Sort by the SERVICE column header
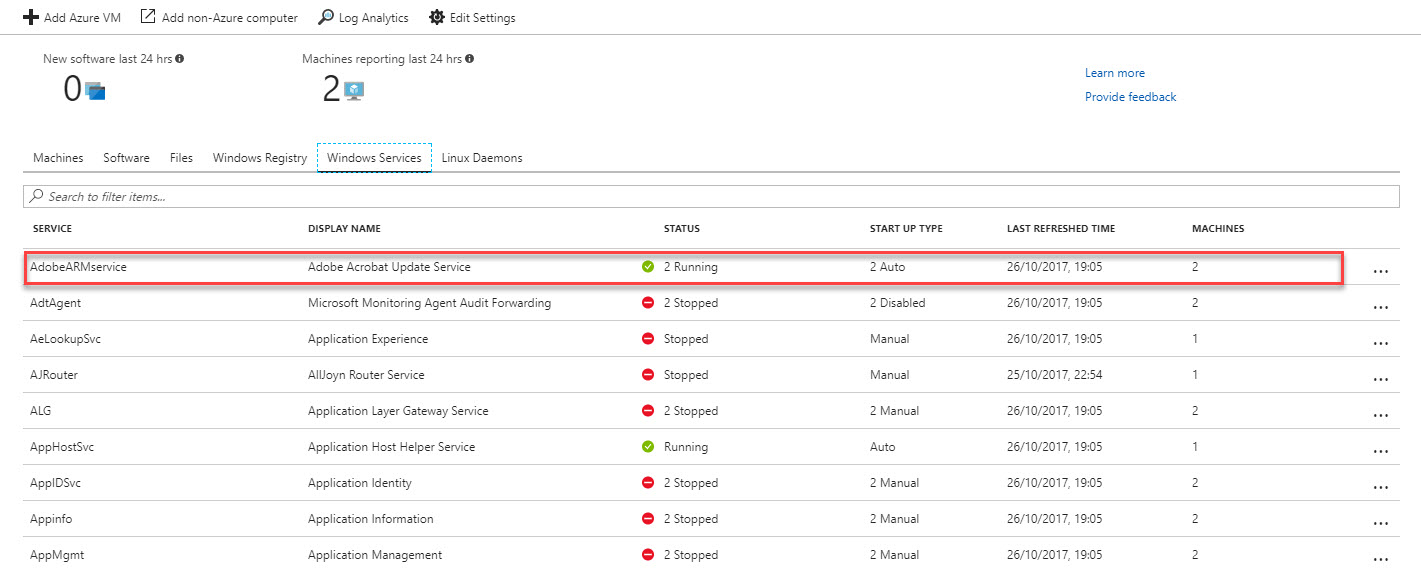The width and height of the screenshot is (1421, 572). coord(52,229)
